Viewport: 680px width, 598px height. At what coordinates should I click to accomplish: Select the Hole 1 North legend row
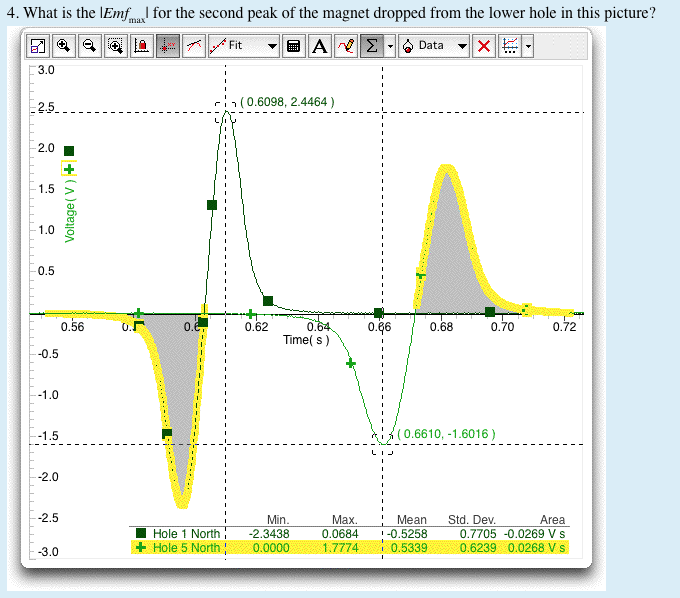tap(185, 534)
